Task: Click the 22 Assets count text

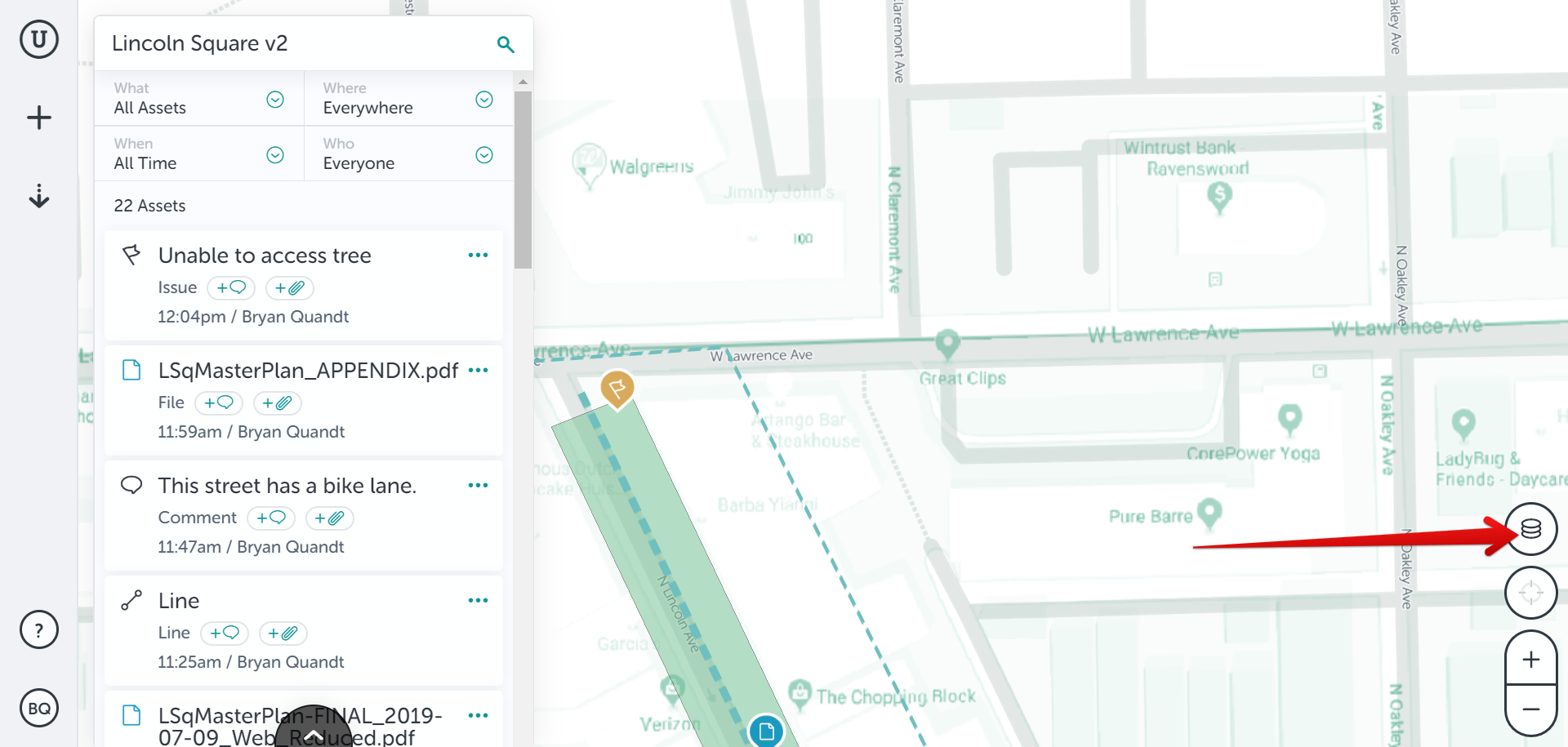Action: click(149, 206)
